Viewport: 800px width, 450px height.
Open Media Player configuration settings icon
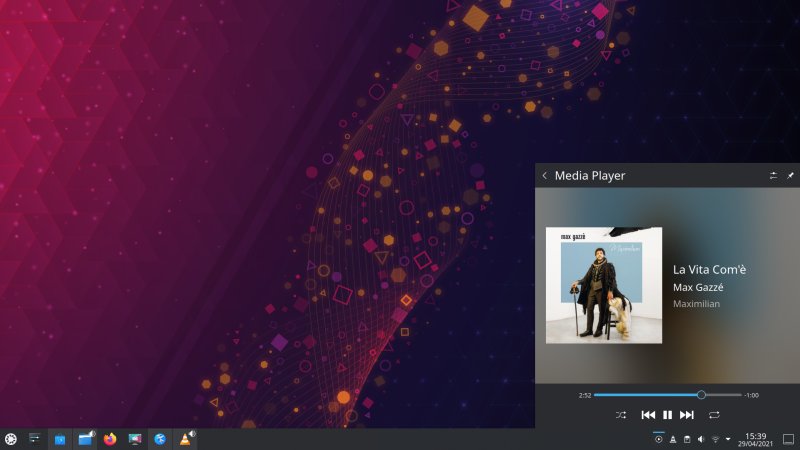[773, 176]
